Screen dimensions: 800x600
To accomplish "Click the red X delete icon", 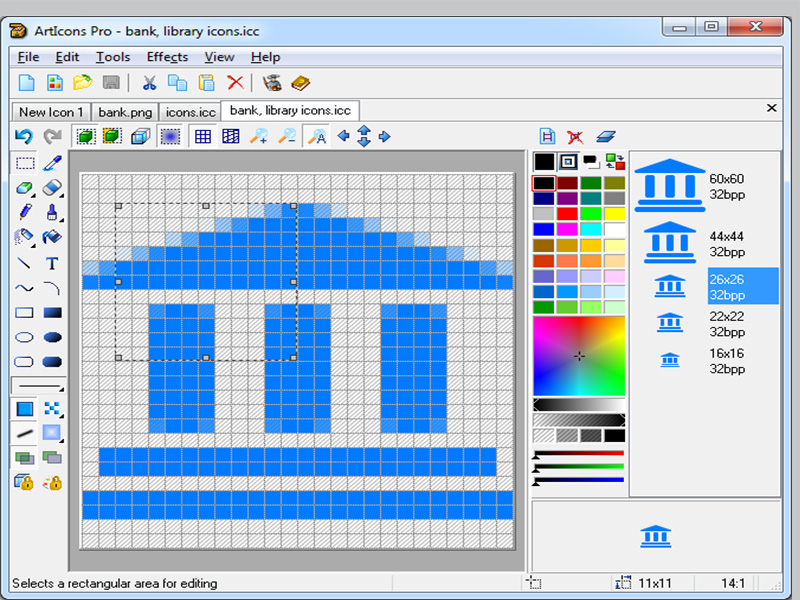I will [x=235, y=83].
